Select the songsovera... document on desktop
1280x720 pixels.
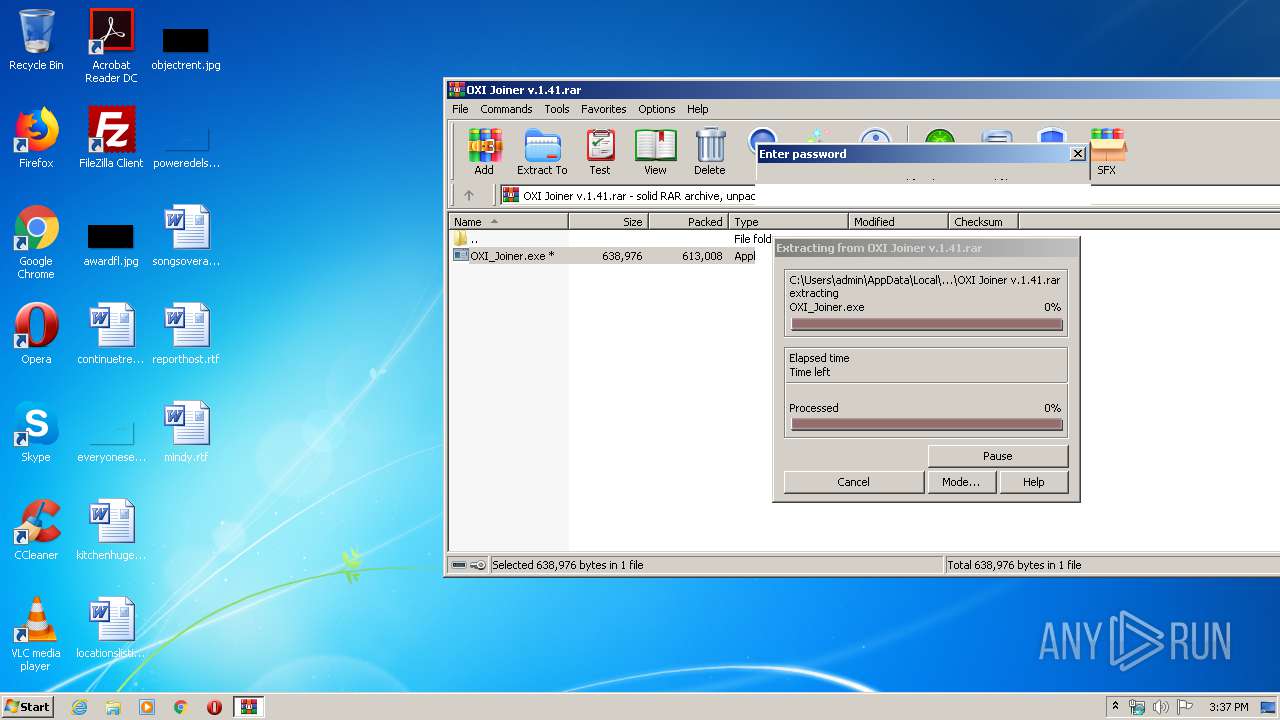coord(186,236)
